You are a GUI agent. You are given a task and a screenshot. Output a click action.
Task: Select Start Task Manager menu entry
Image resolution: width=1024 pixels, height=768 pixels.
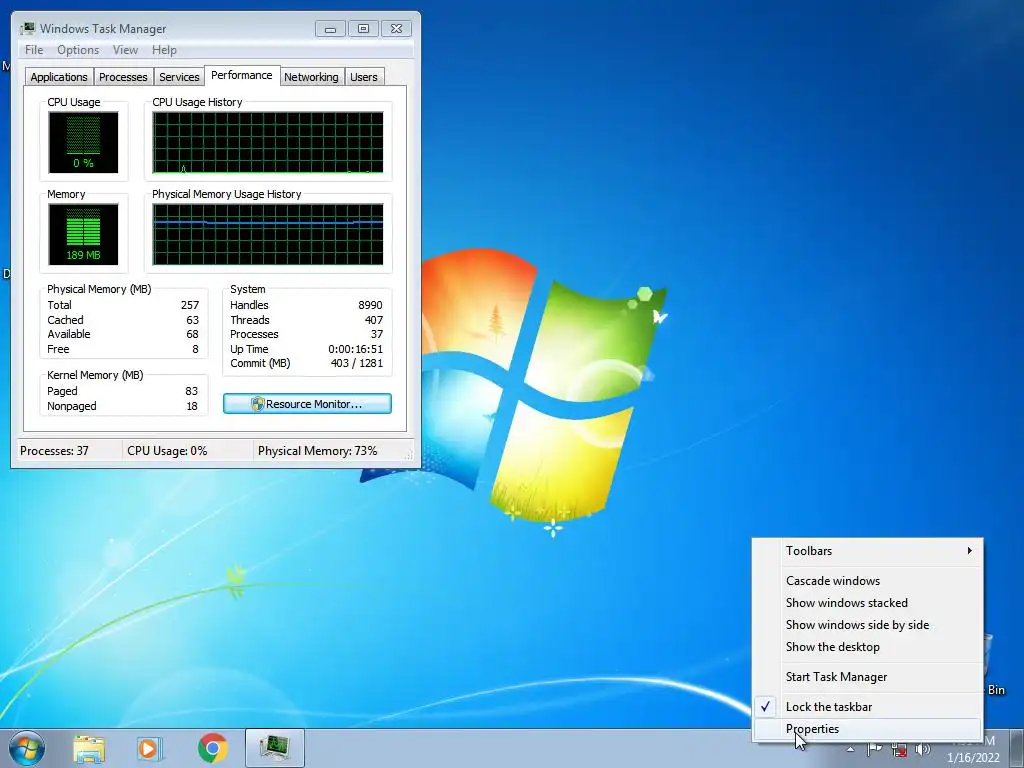pyautogui.click(x=868, y=677)
